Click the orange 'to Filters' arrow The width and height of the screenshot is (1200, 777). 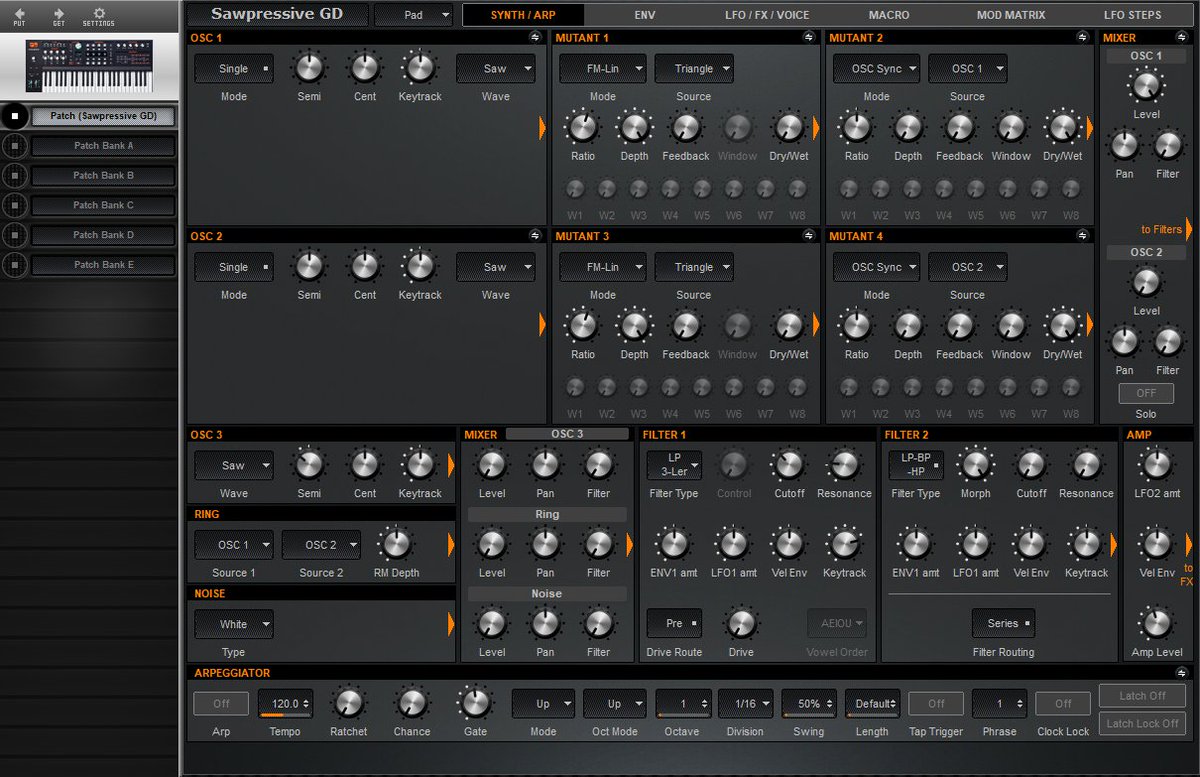(x=1189, y=229)
